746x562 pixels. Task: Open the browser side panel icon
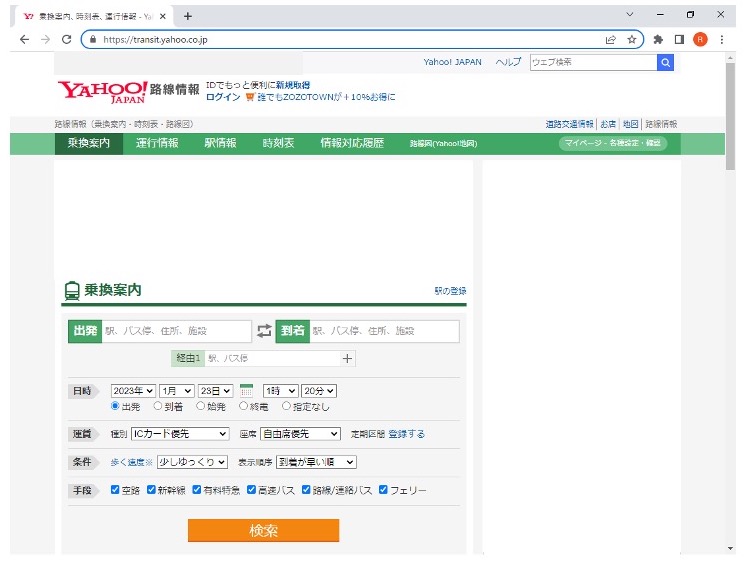coord(679,39)
